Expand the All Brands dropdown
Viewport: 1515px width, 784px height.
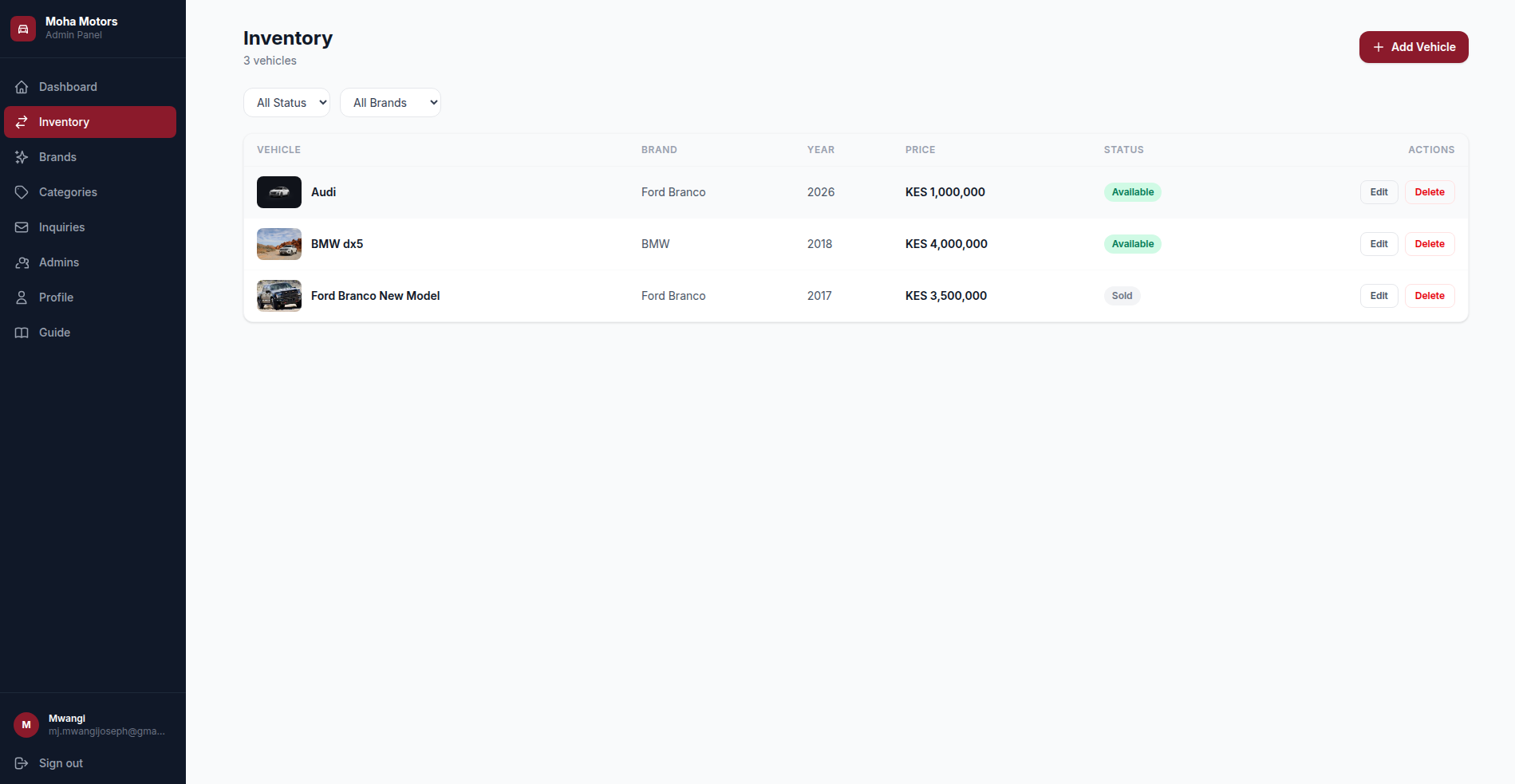[x=390, y=102]
